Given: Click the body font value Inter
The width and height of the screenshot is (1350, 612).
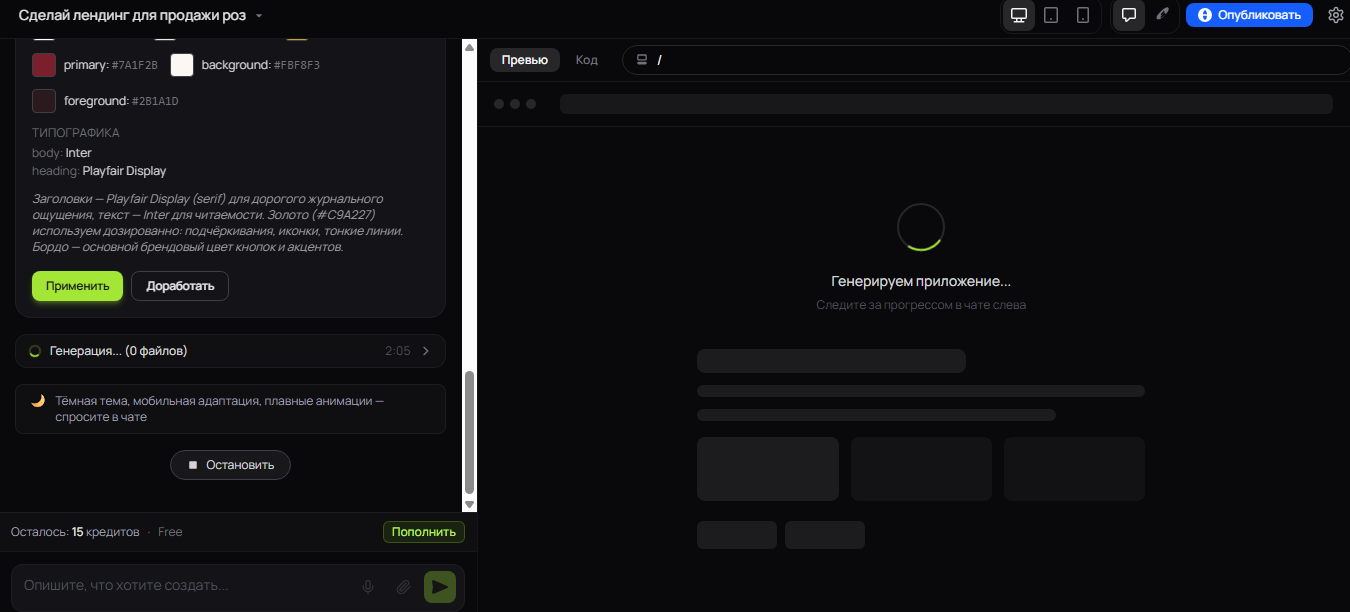Looking at the screenshot, I should [x=78, y=153].
